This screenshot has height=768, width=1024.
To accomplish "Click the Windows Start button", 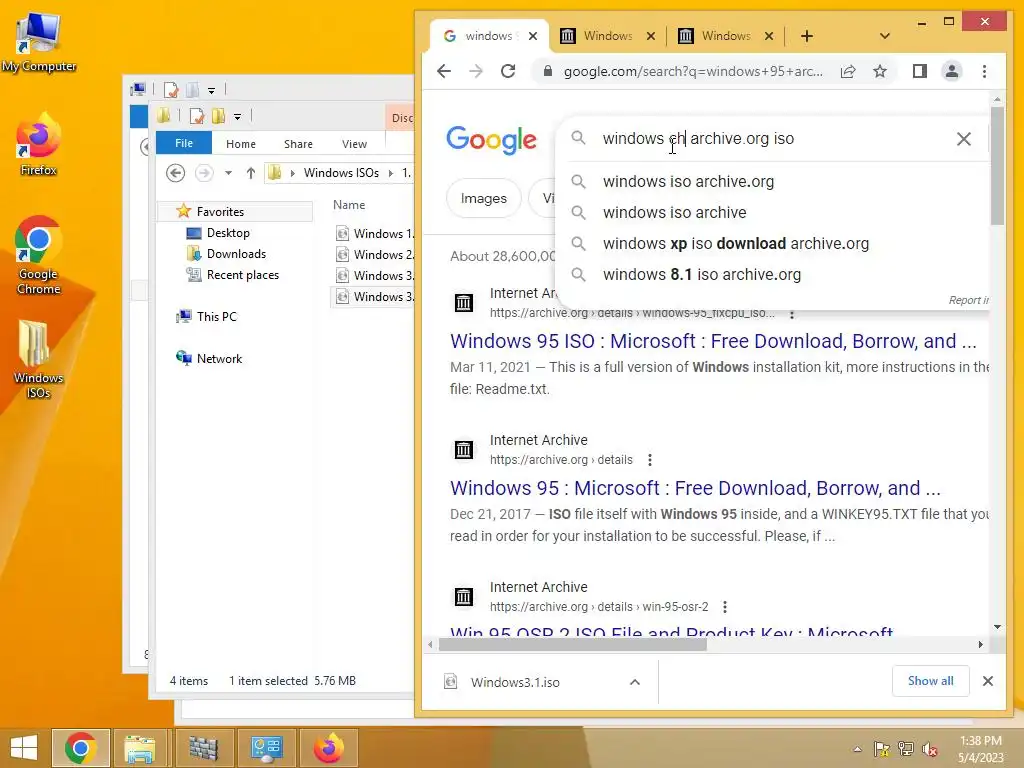I will tap(24, 748).
